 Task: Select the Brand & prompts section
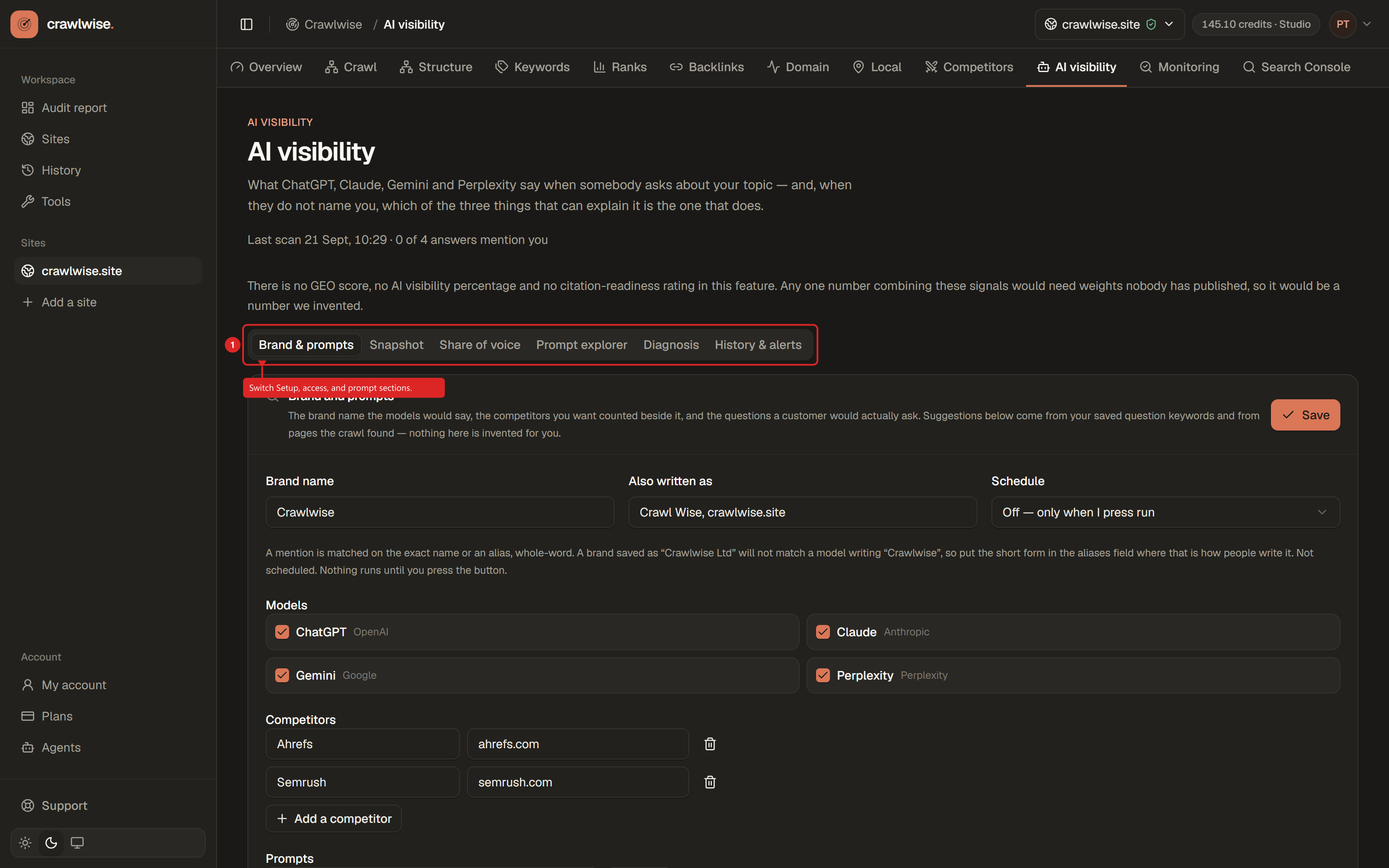[x=306, y=345]
